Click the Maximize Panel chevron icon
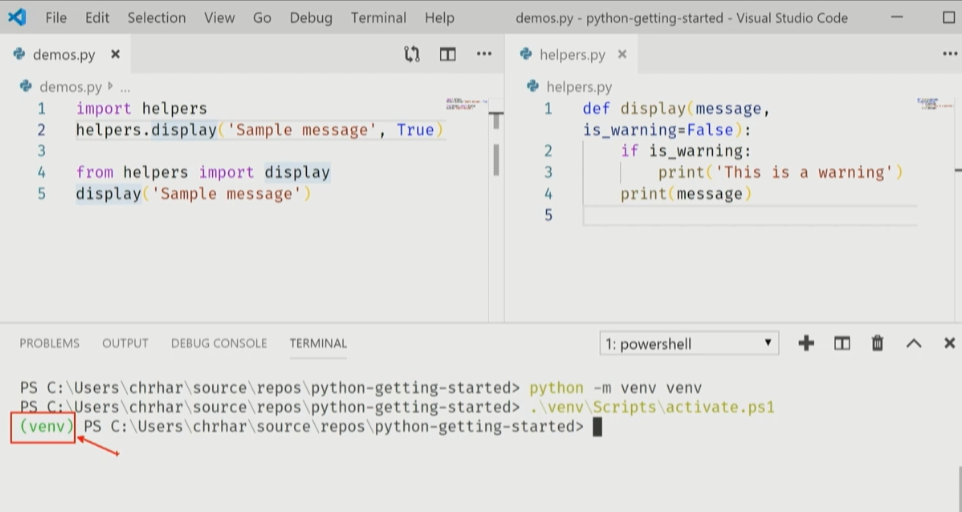 (x=914, y=343)
